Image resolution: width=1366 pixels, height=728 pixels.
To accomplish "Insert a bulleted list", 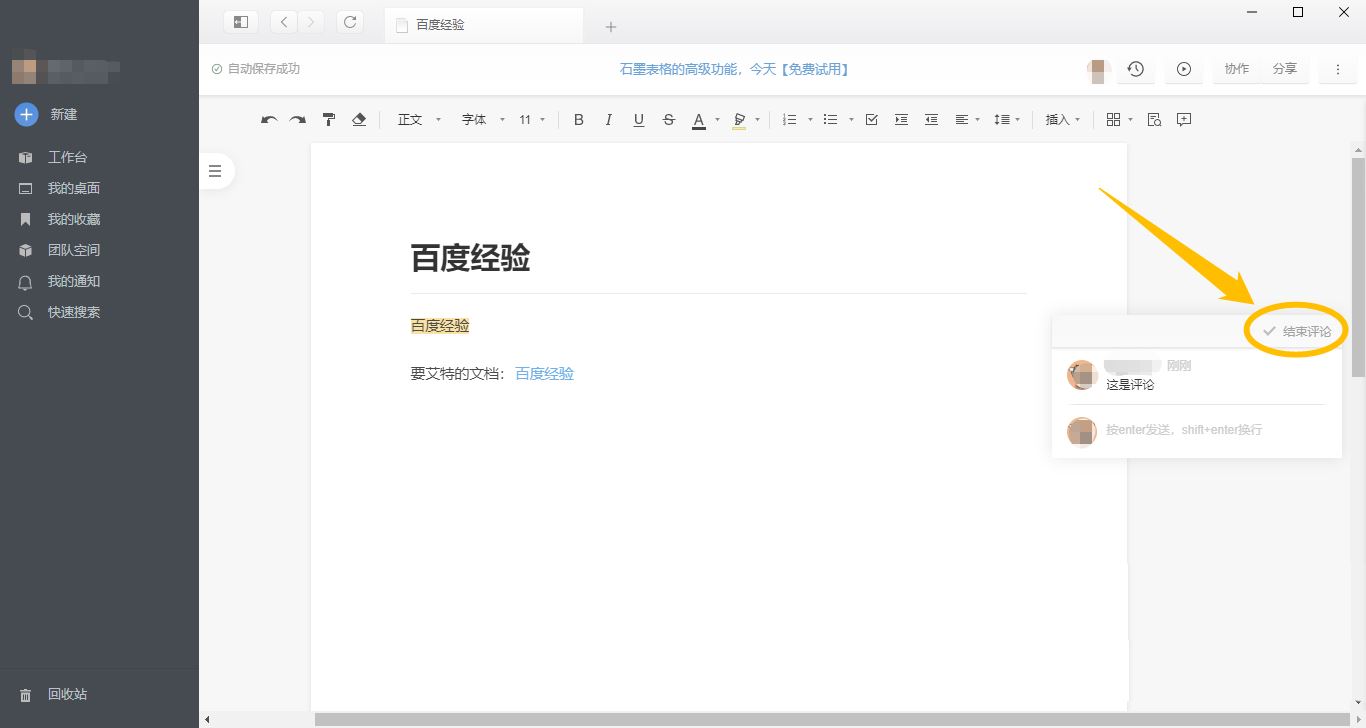I will (830, 120).
